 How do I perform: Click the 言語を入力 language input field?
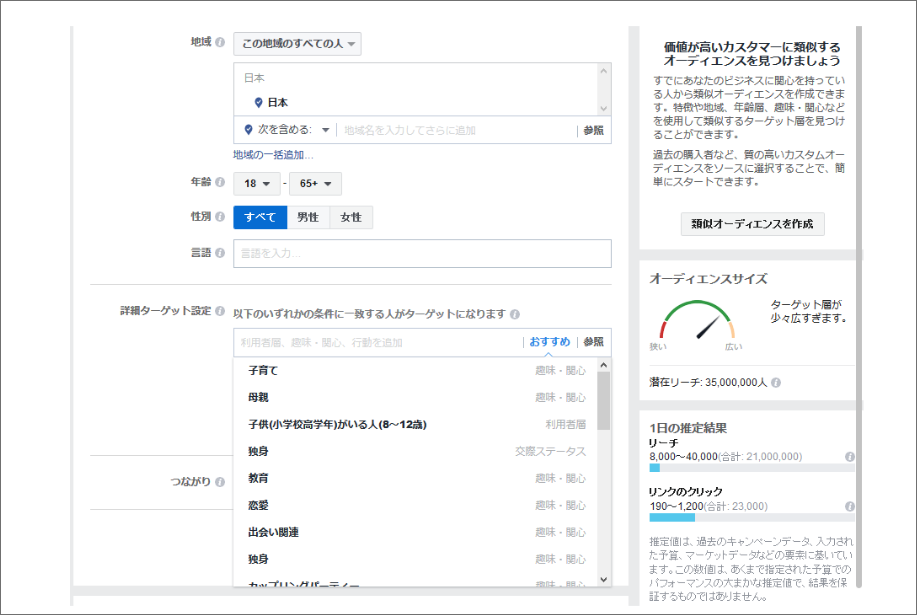(x=422, y=254)
